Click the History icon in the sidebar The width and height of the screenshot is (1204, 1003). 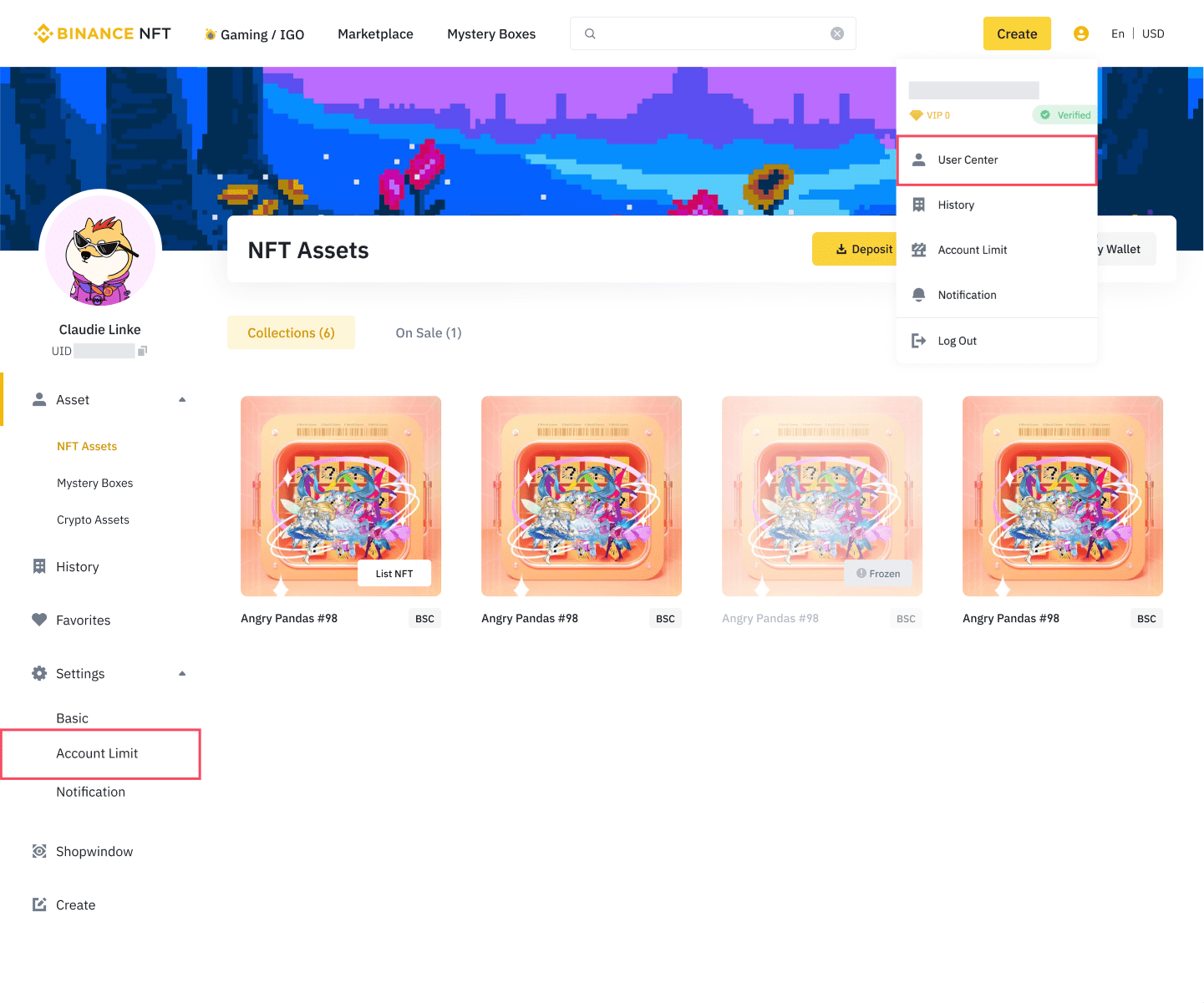pos(39,566)
